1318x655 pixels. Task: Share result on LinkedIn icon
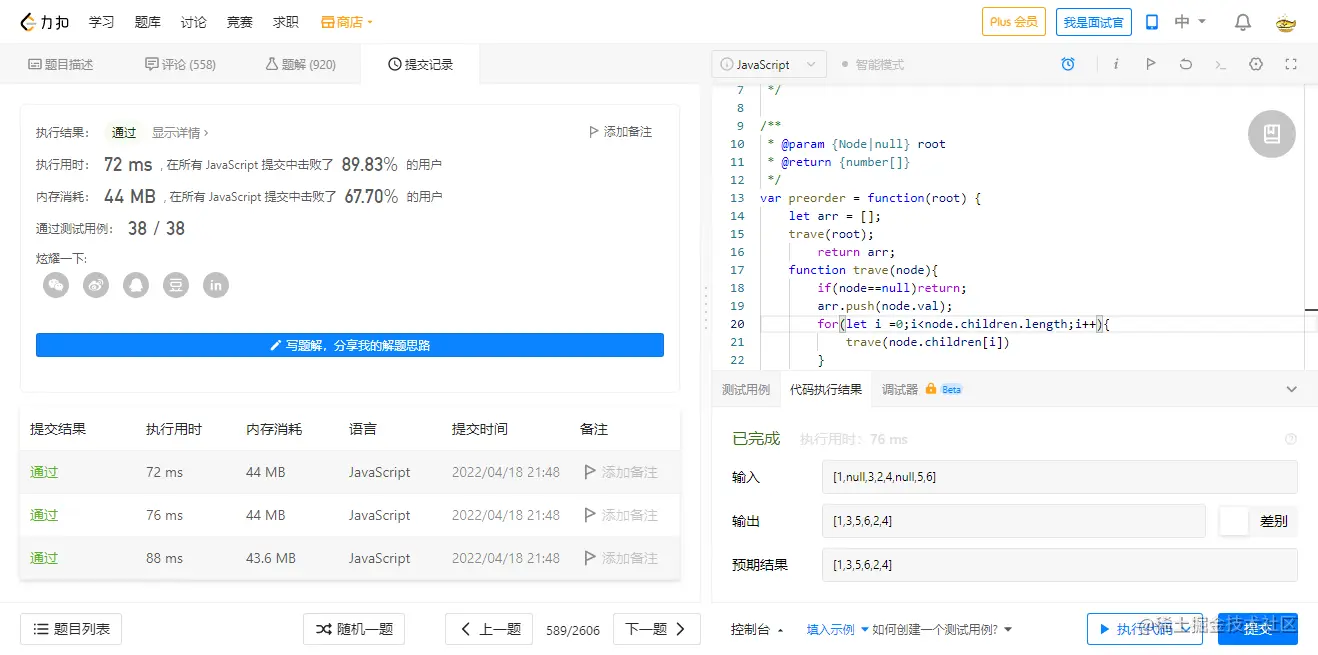click(x=216, y=285)
